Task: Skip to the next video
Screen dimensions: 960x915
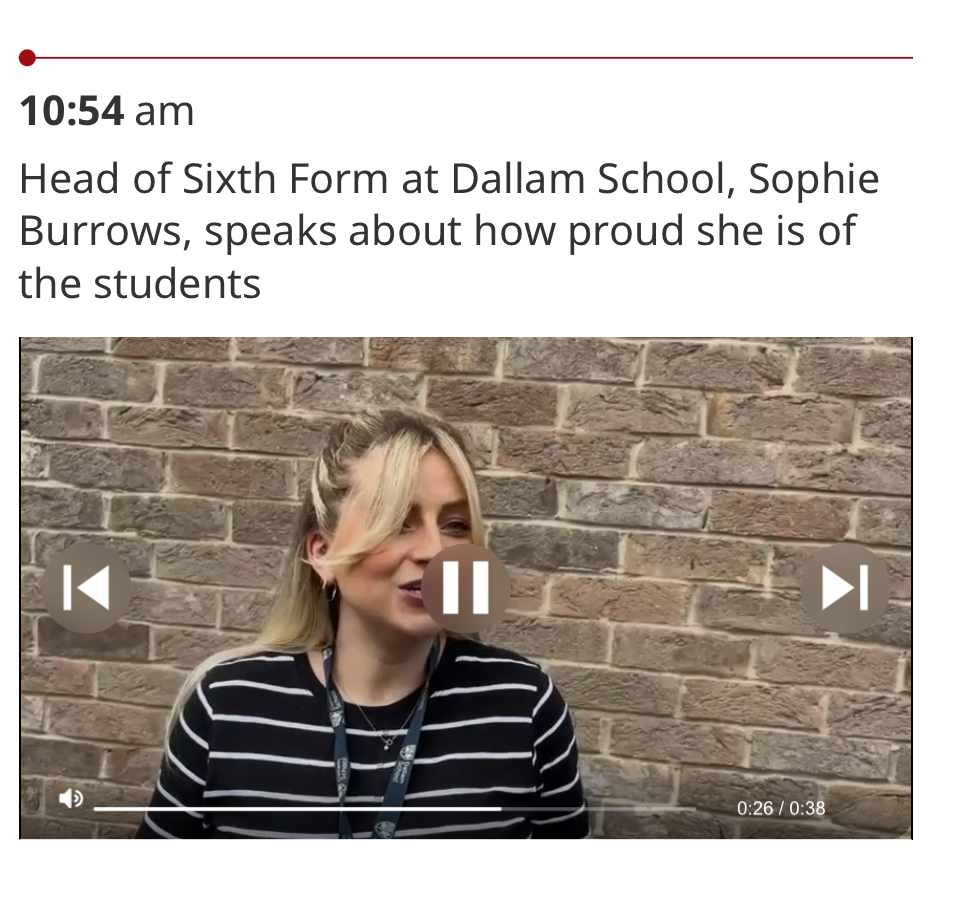Action: point(845,588)
